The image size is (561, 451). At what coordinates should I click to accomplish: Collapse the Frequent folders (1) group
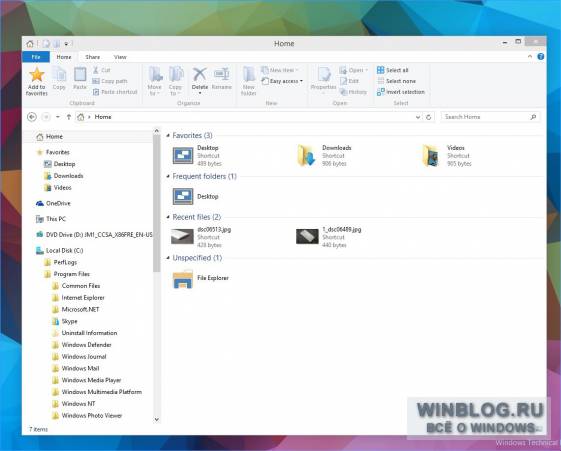(168, 176)
